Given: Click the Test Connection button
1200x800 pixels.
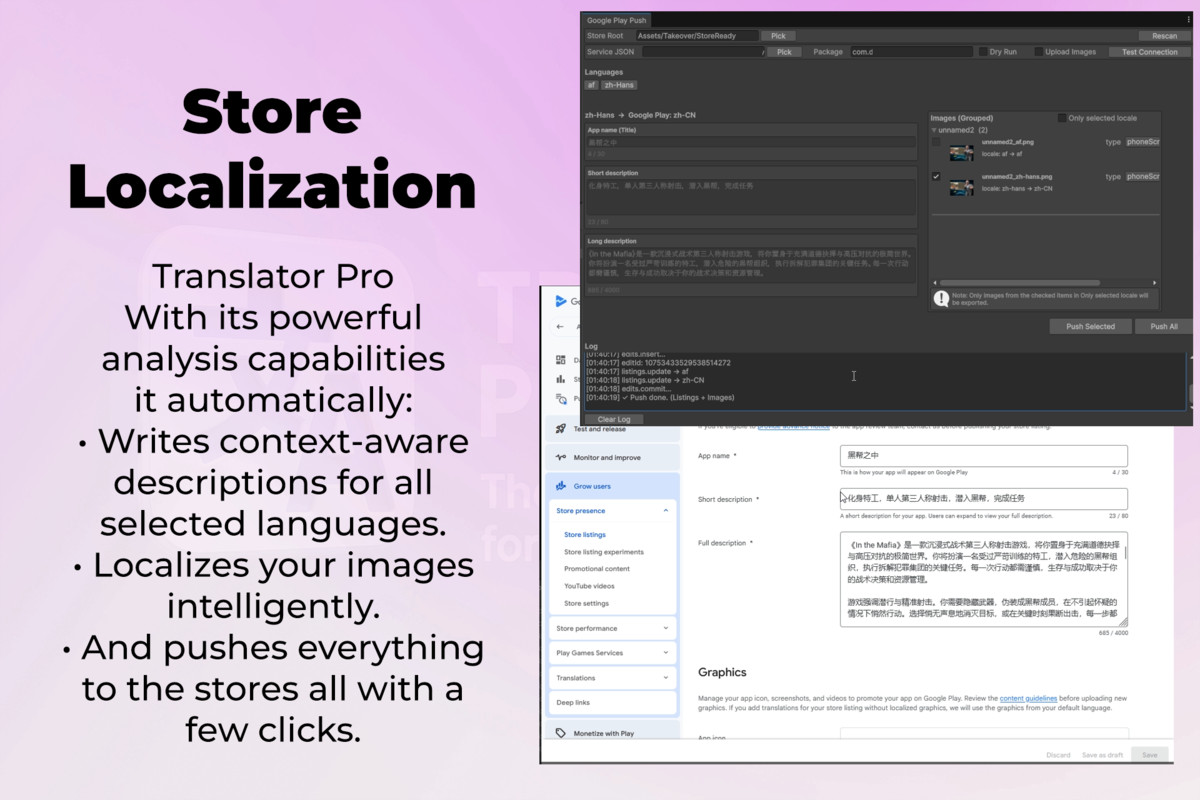Looking at the screenshot, I should (x=1148, y=52).
